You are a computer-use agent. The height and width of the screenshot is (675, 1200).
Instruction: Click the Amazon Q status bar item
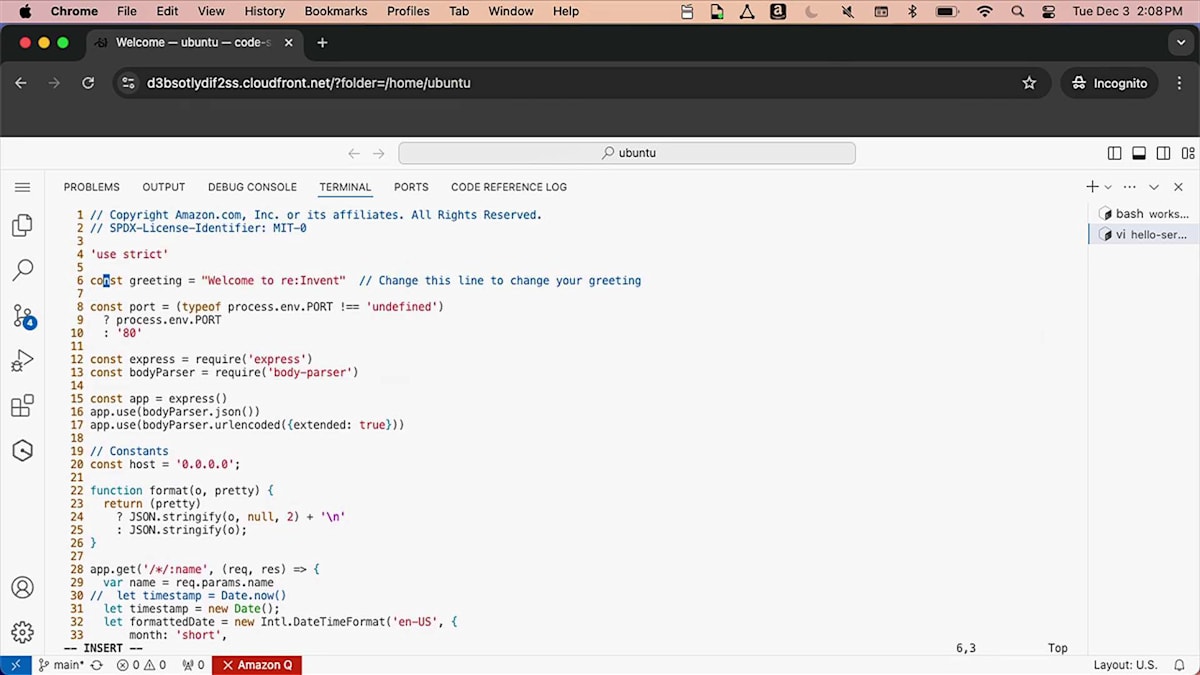click(x=257, y=665)
